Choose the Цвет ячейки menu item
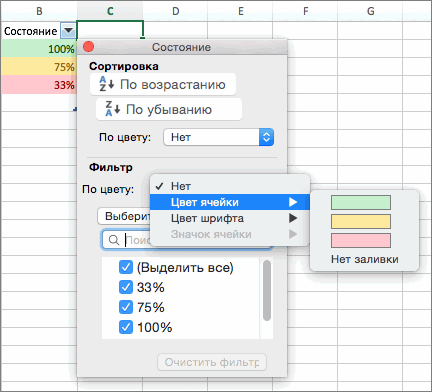The width and height of the screenshot is (432, 392). point(229,202)
